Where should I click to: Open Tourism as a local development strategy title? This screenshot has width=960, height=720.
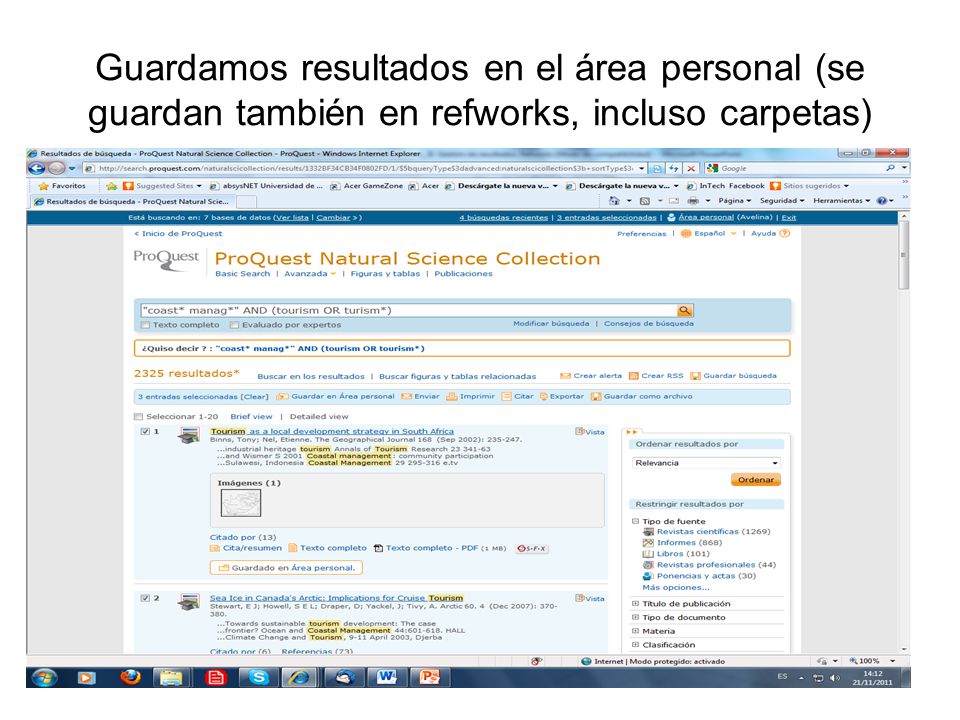coord(332,432)
